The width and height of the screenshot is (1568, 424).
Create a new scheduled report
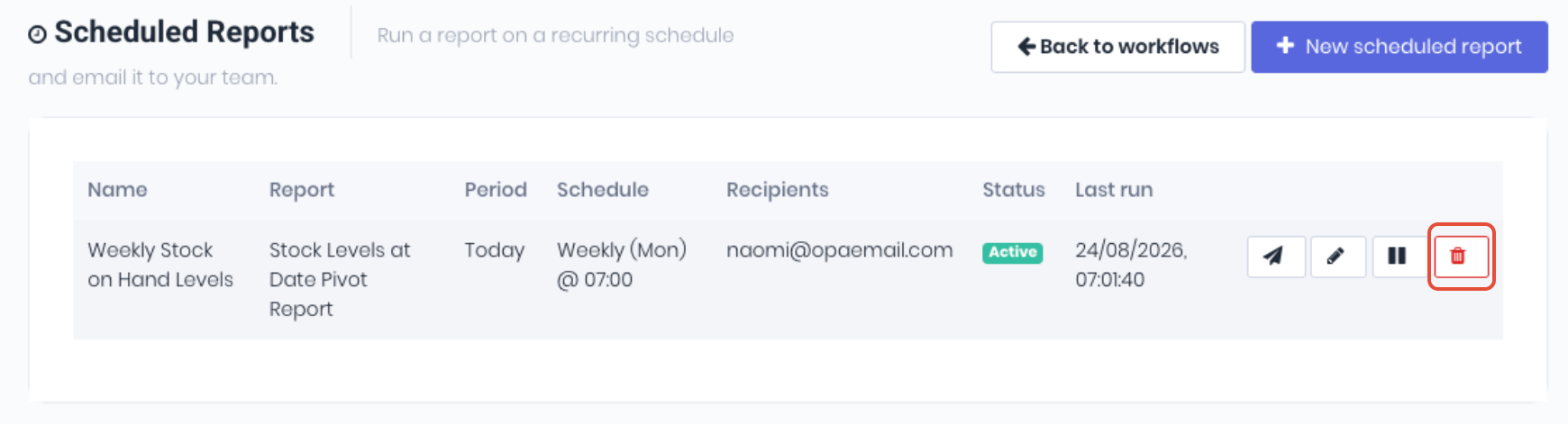[1399, 47]
